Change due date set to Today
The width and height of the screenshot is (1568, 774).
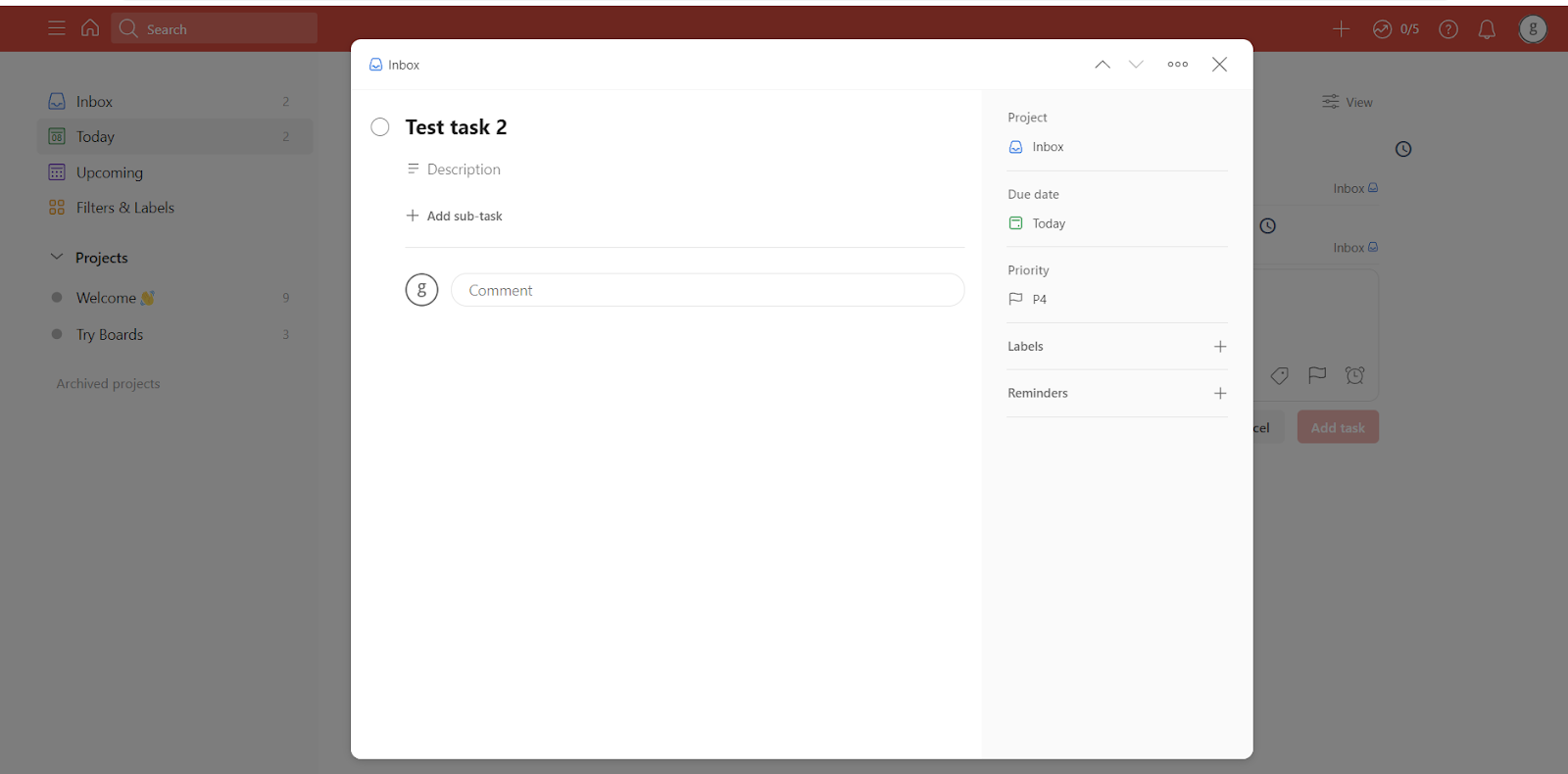[1037, 223]
